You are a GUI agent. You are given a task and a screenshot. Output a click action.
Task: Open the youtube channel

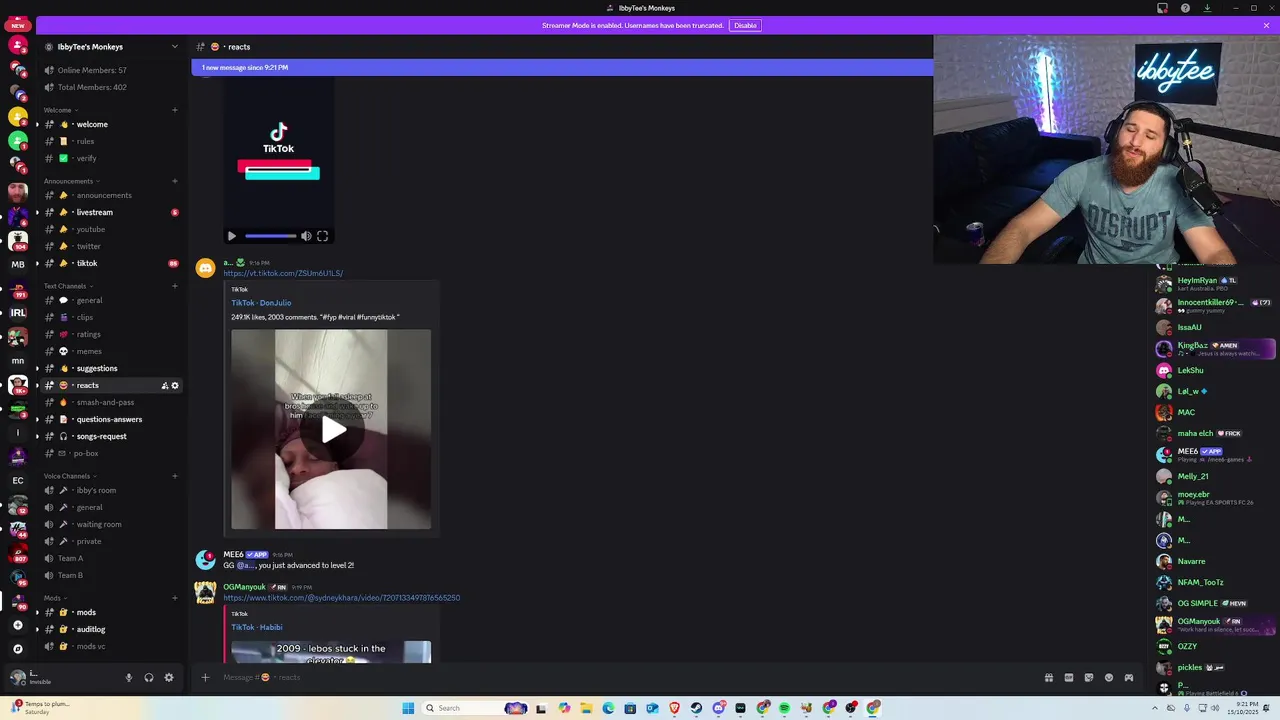pyautogui.click(x=110, y=229)
